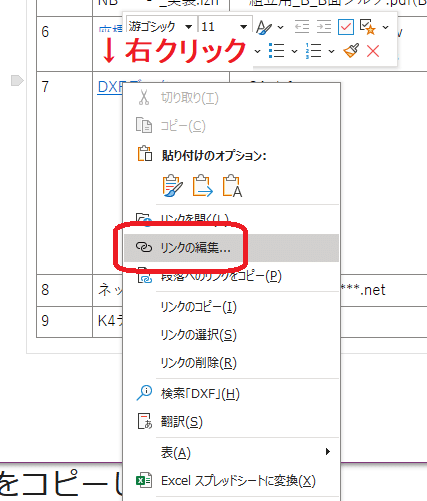Decrease indent in mini toolbar
This screenshot has height=501, width=427.
302,27
